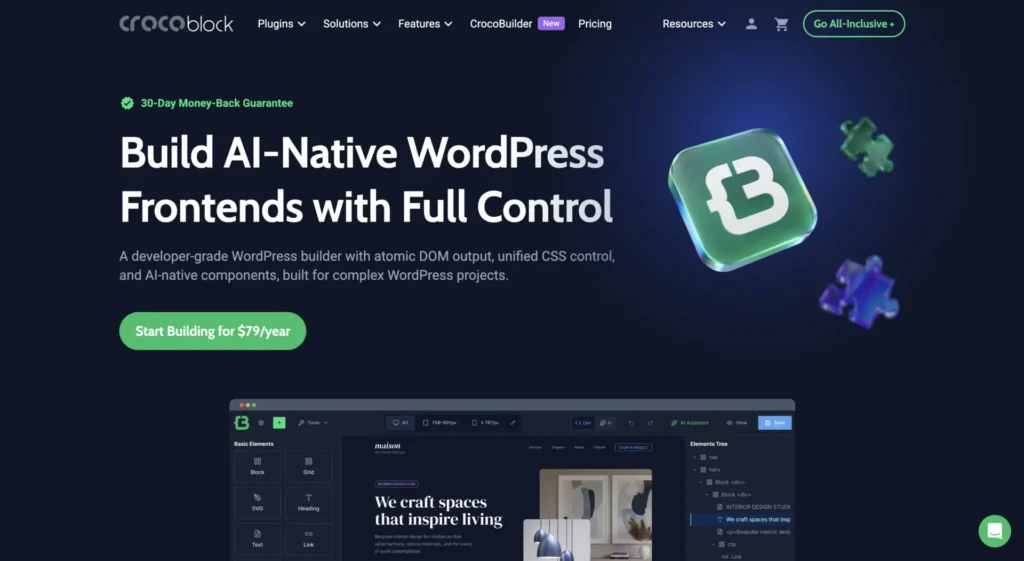Add a Block basic element
Viewport: 1024px width, 561px height.
pos(257,466)
